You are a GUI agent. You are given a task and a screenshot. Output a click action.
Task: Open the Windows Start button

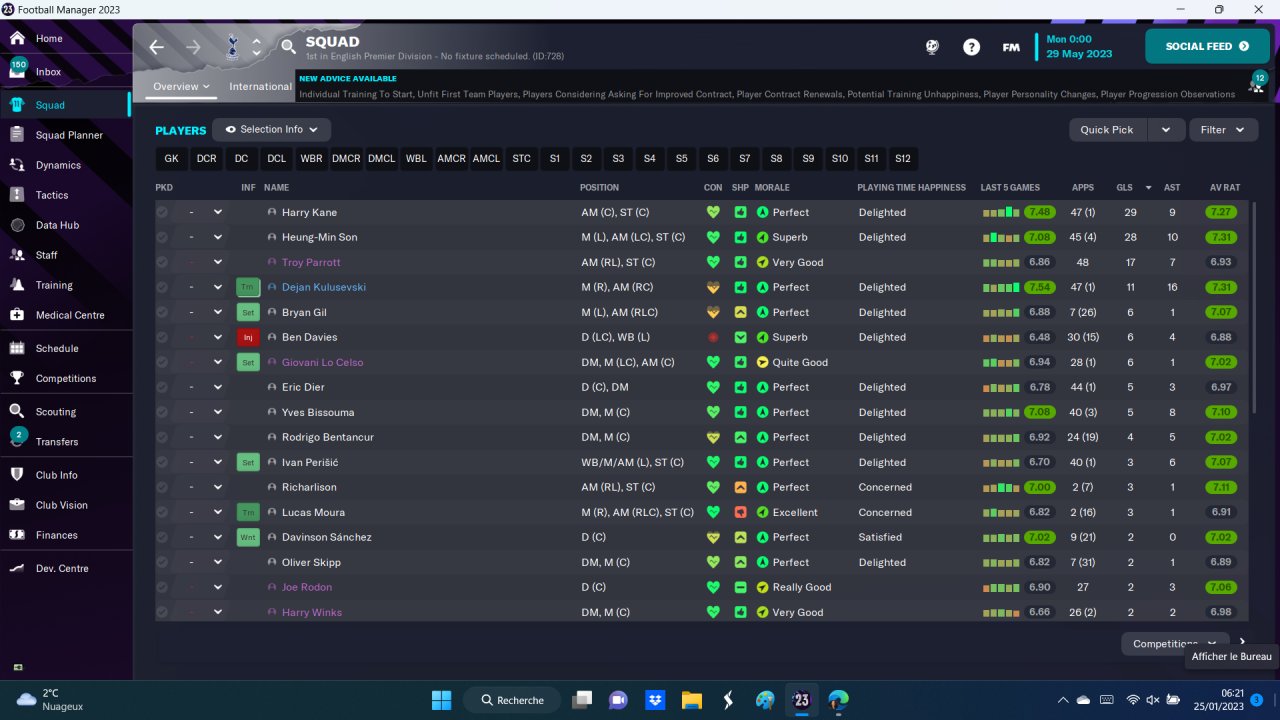coord(441,700)
